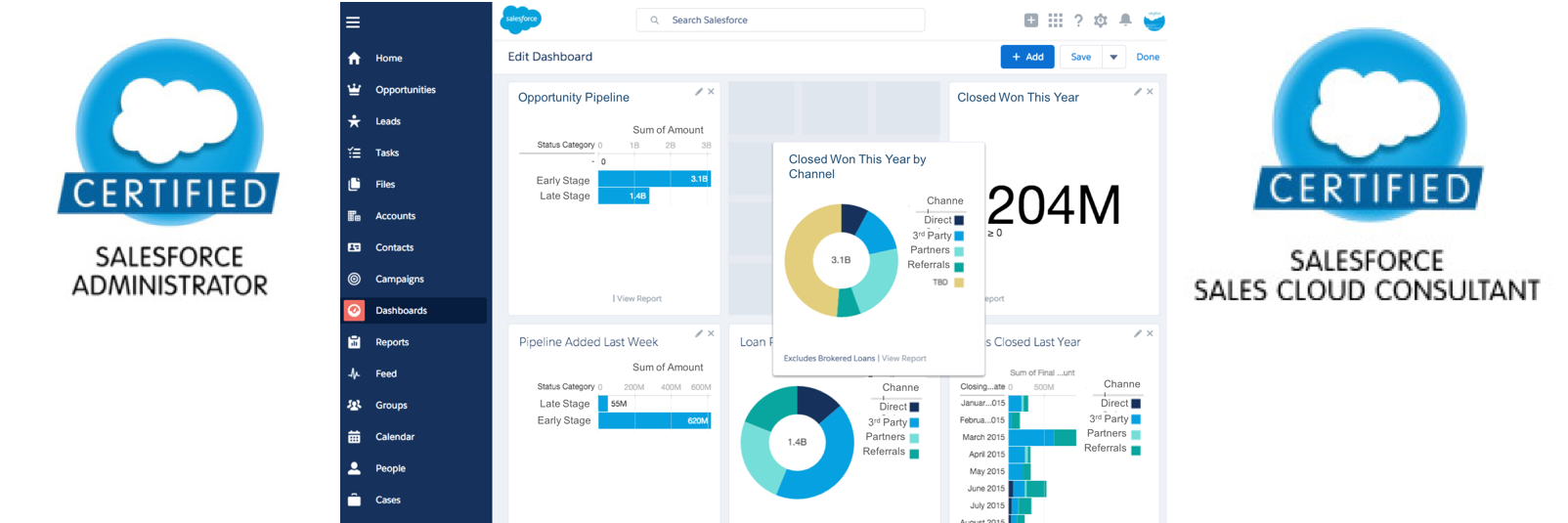Click the Late Stage 55M bar
This screenshot has width=1568, height=523.
(603, 403)
